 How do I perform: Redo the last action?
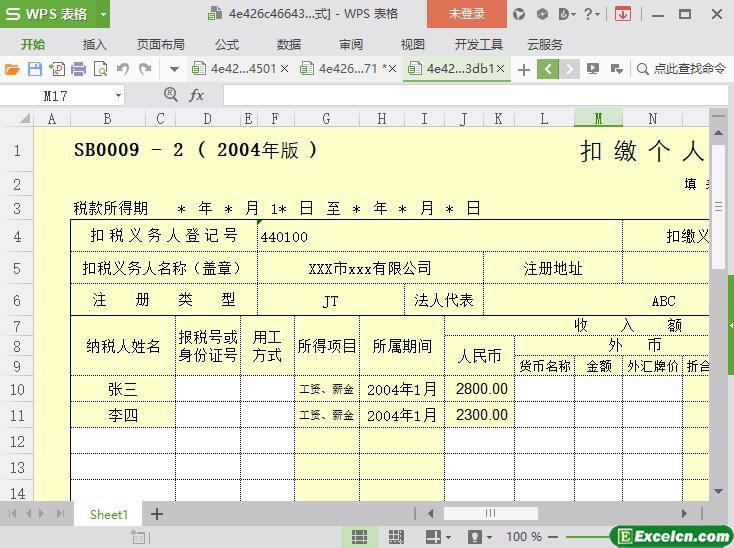point(145,69)
